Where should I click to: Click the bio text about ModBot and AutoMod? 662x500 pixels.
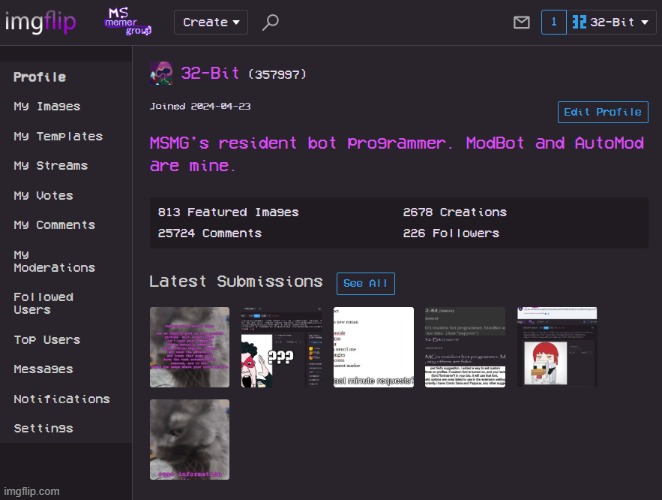(x=397, y=154)
